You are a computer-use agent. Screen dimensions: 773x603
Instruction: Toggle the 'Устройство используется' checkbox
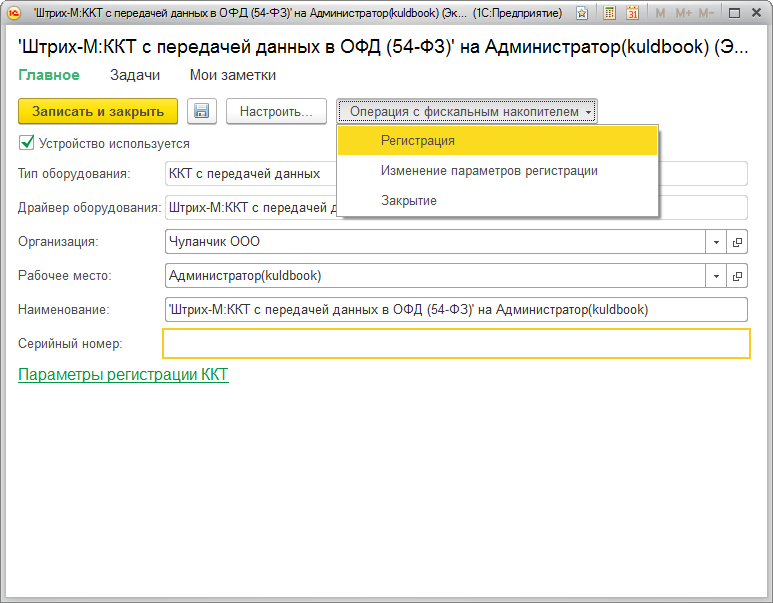(x=26, y=143)
